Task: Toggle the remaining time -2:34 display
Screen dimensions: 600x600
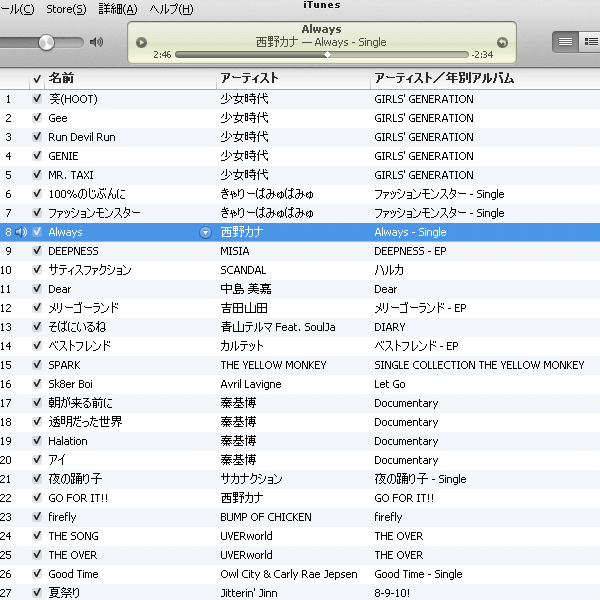Action: pyautogui.click(x=482, y=55)
